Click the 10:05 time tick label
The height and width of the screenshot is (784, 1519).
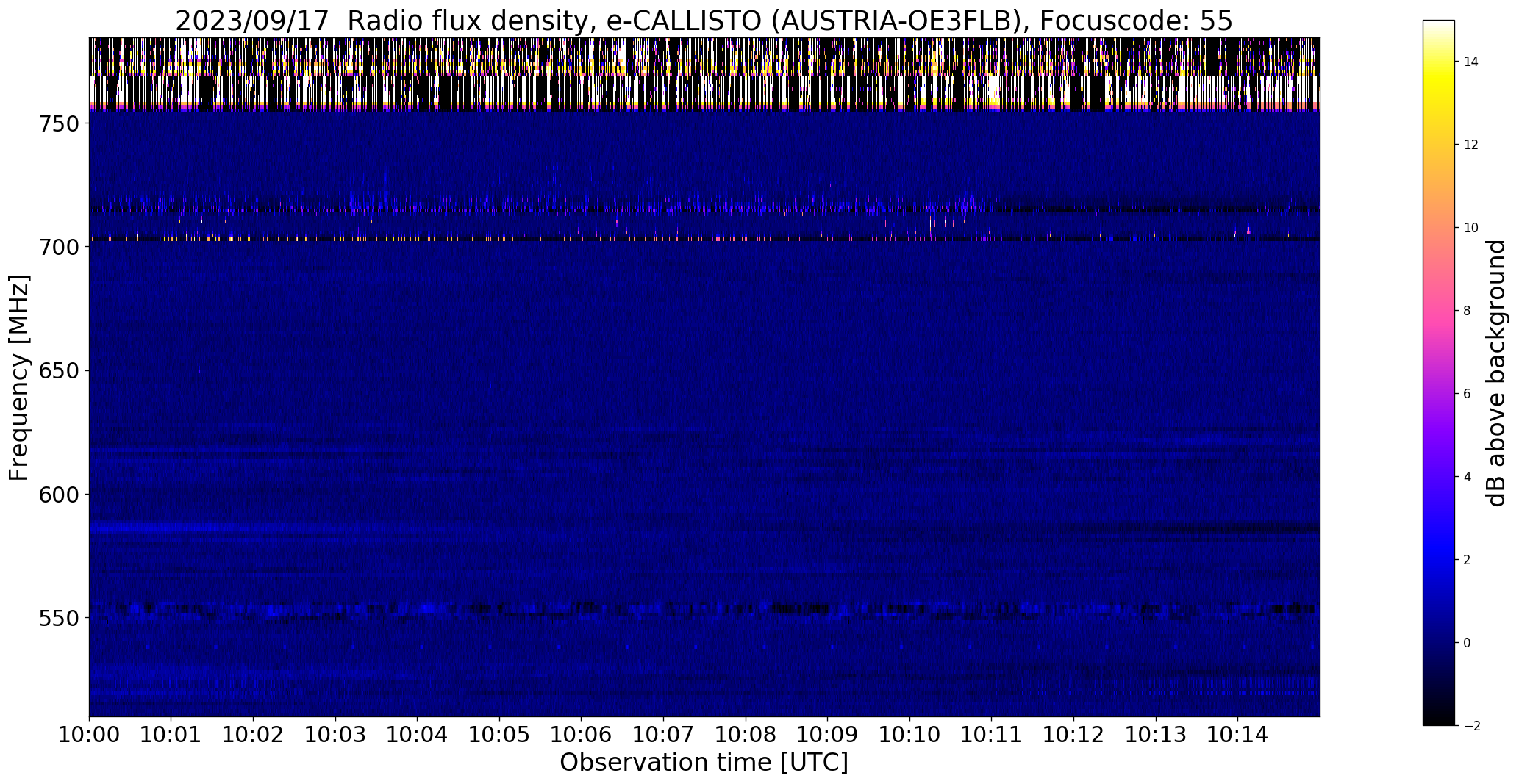point(499,734)
